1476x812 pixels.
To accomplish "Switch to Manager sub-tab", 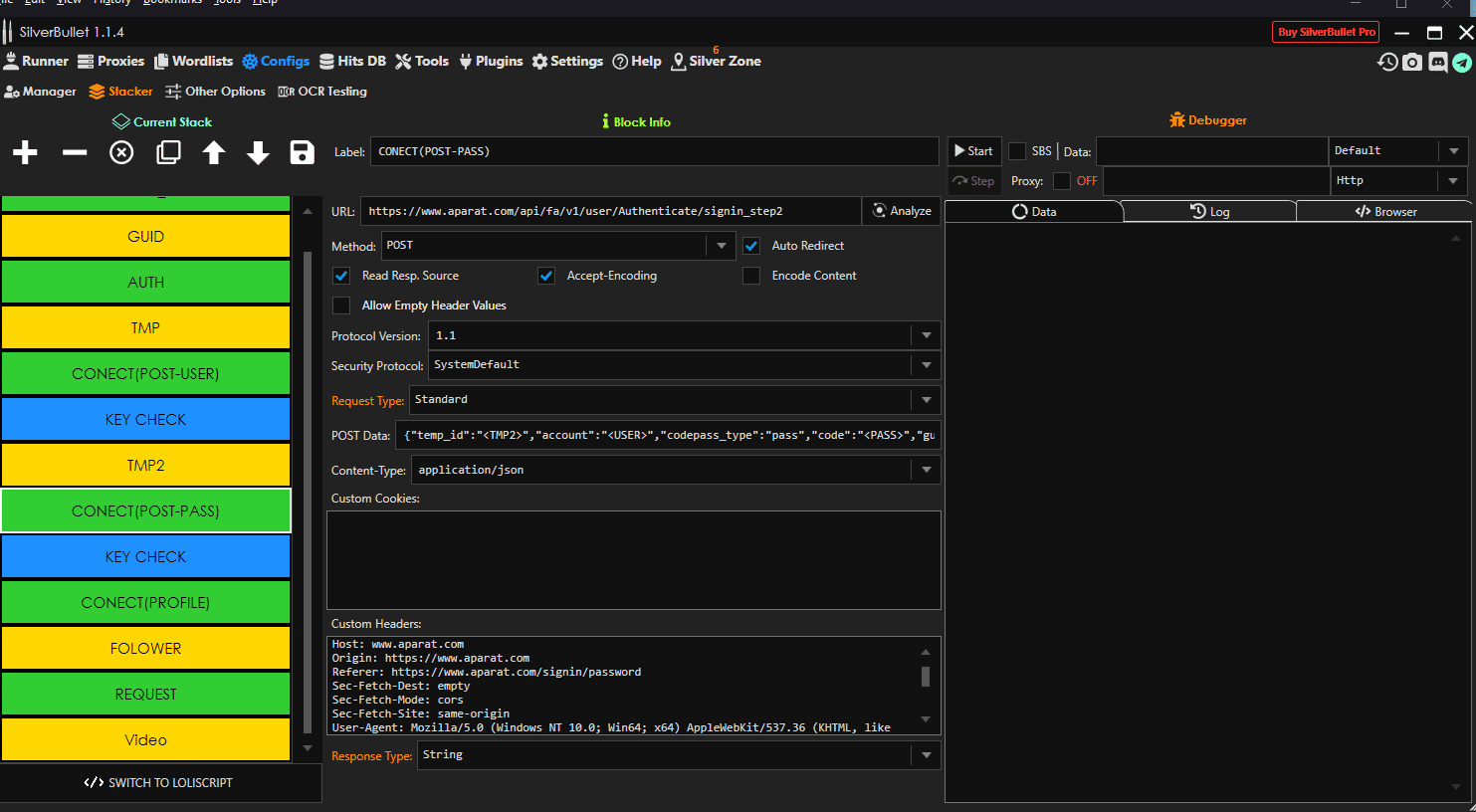I will pyautogui.click(x=40, y=92).
